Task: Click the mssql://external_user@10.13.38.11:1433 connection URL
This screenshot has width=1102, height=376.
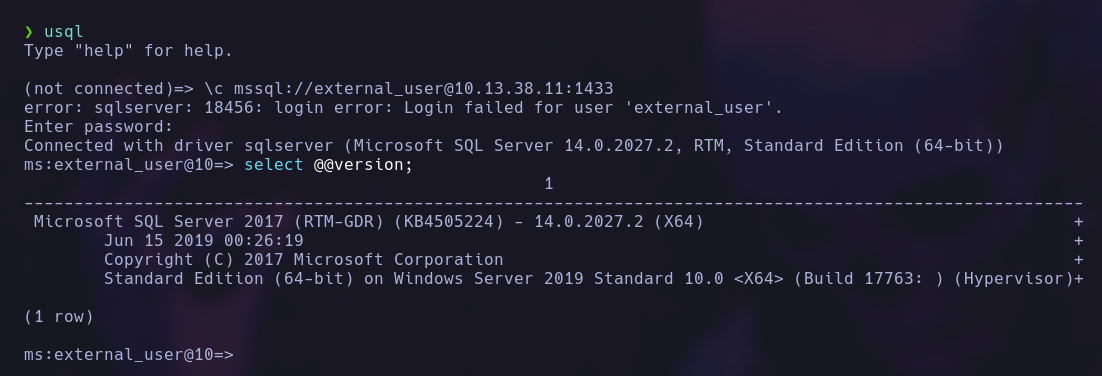Action: point(424,89)
